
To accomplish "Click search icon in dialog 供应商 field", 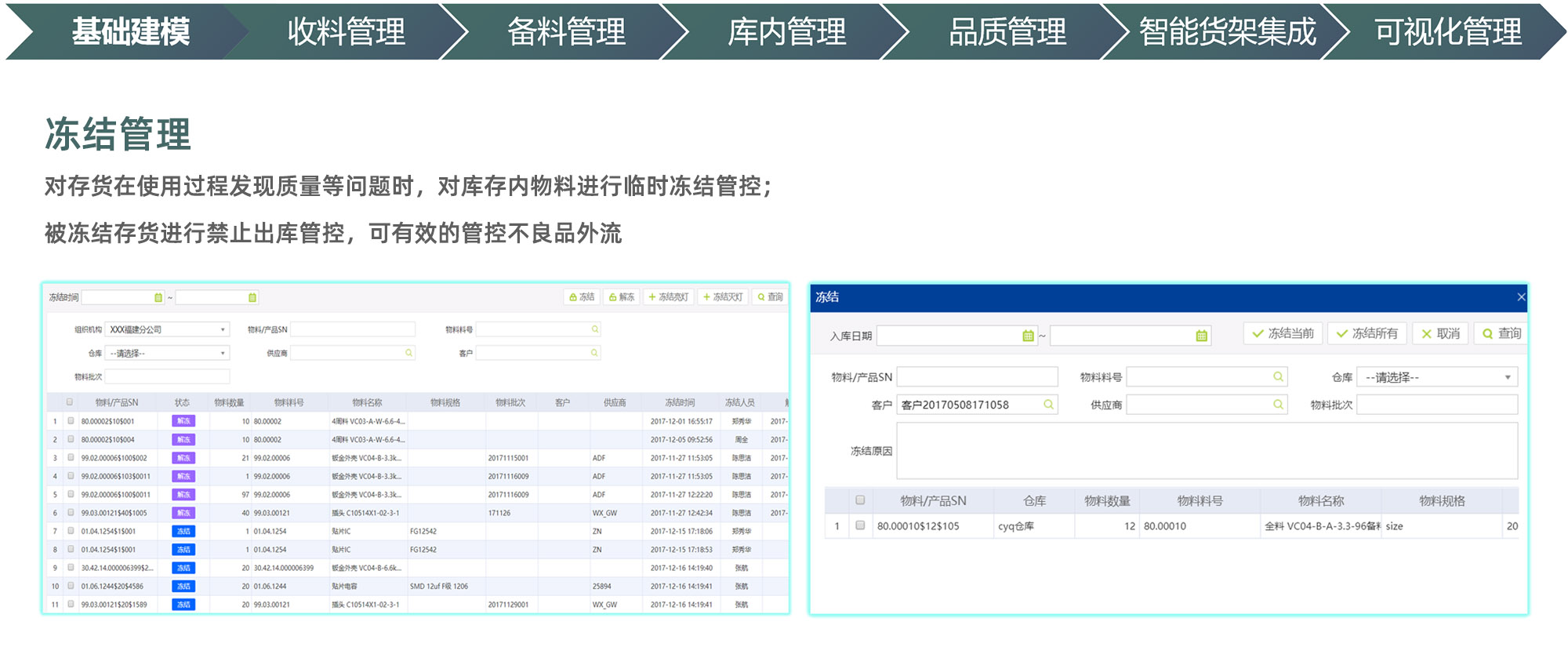I will point(1278,405).
